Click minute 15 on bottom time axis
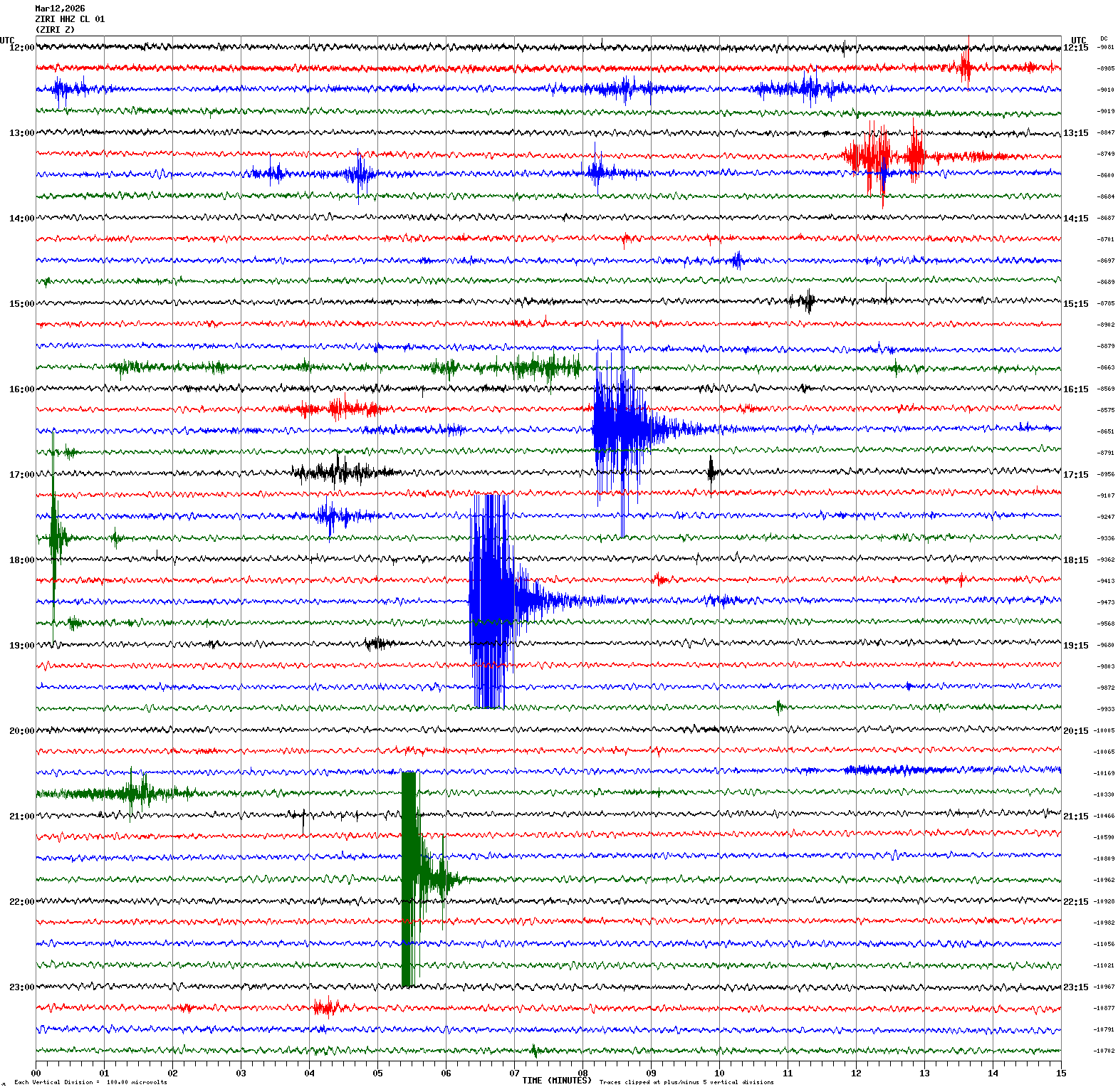 click(x=1061, y=1073)
